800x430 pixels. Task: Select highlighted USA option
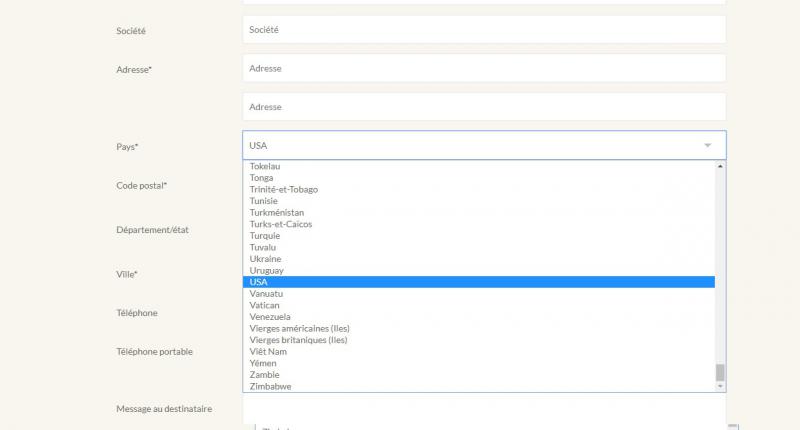480,282
